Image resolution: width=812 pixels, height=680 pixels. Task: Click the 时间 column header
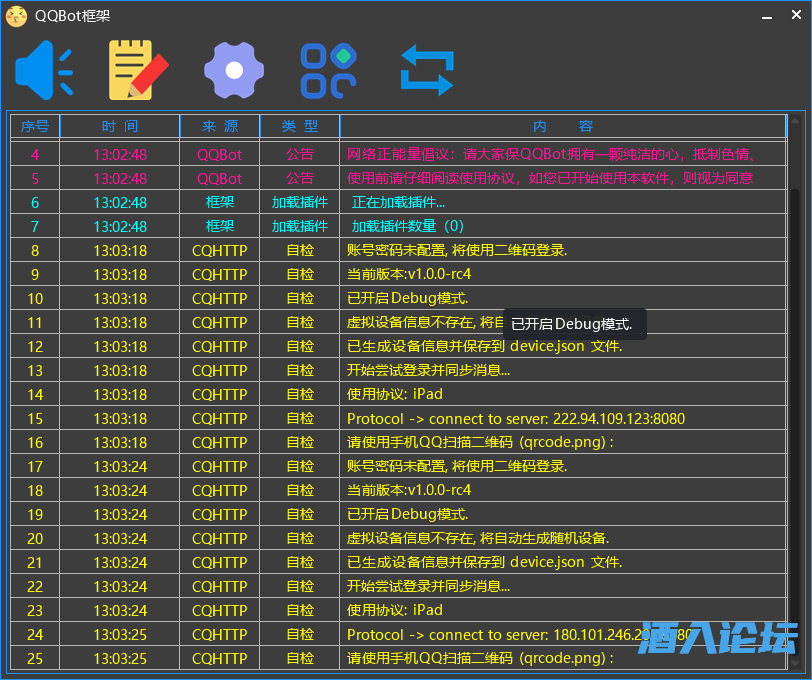click(120, 126)
